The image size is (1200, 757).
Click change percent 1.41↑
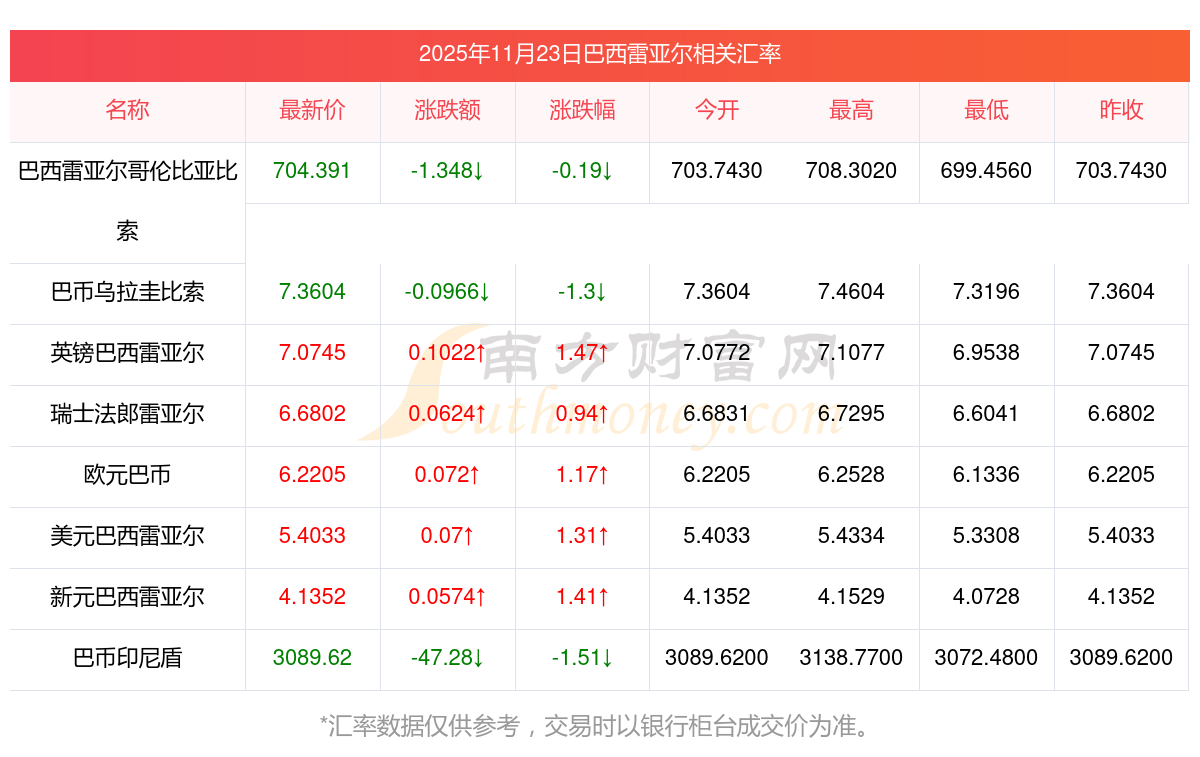(582, 597)
